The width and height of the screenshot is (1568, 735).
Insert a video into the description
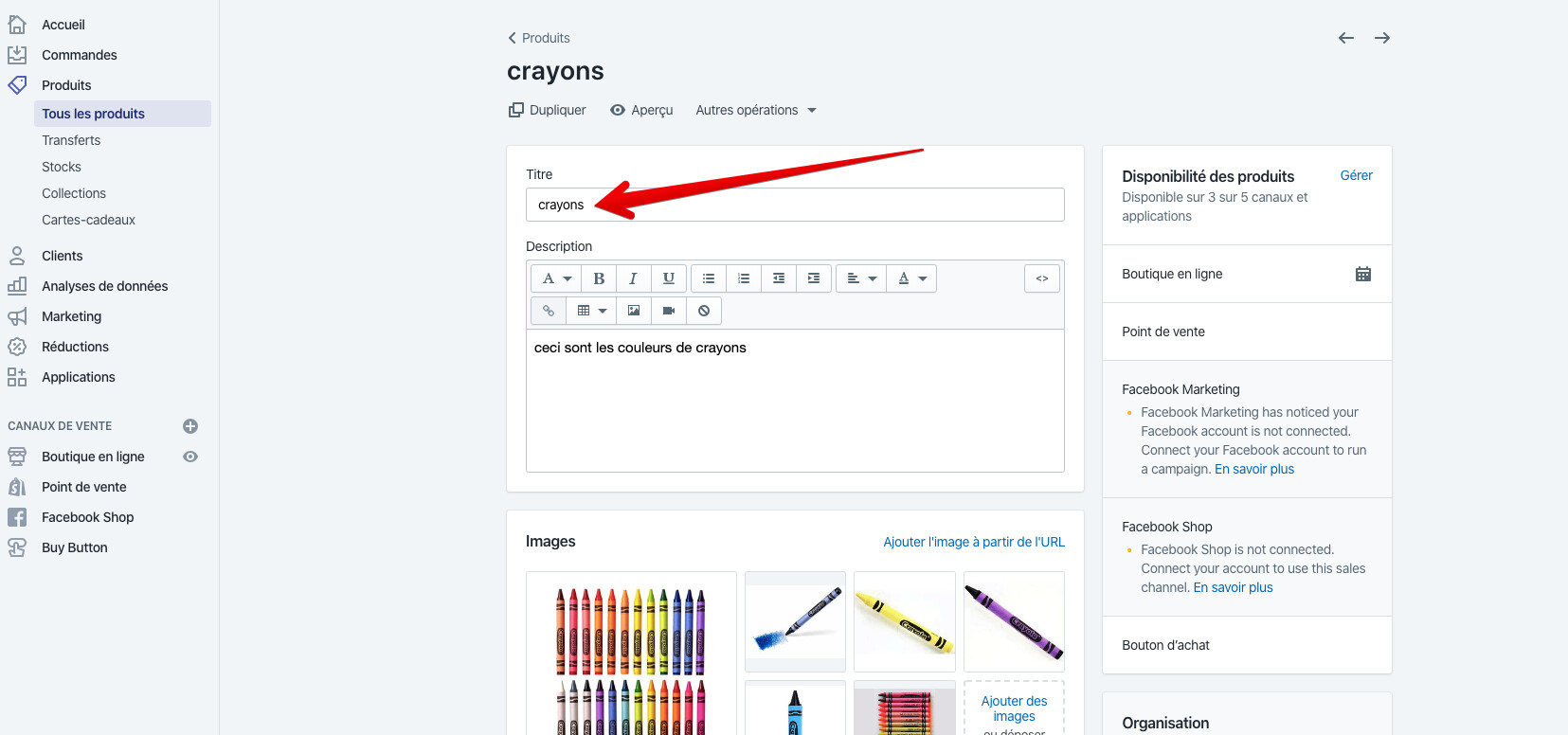pyautogui.click(x=669, y=311)
